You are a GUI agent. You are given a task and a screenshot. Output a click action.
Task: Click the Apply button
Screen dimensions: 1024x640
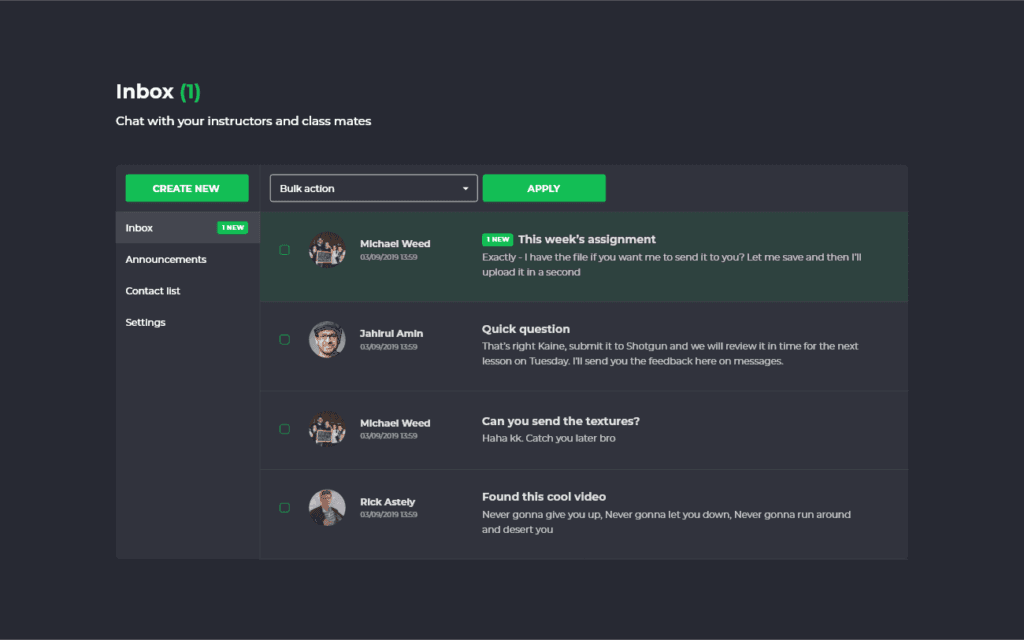[x=544, y=188]
